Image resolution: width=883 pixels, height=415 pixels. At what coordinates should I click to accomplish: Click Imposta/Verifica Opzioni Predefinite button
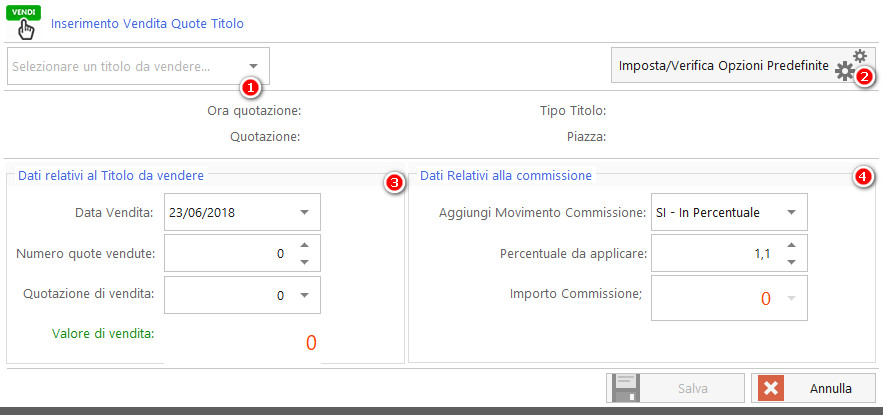[743, 65]
